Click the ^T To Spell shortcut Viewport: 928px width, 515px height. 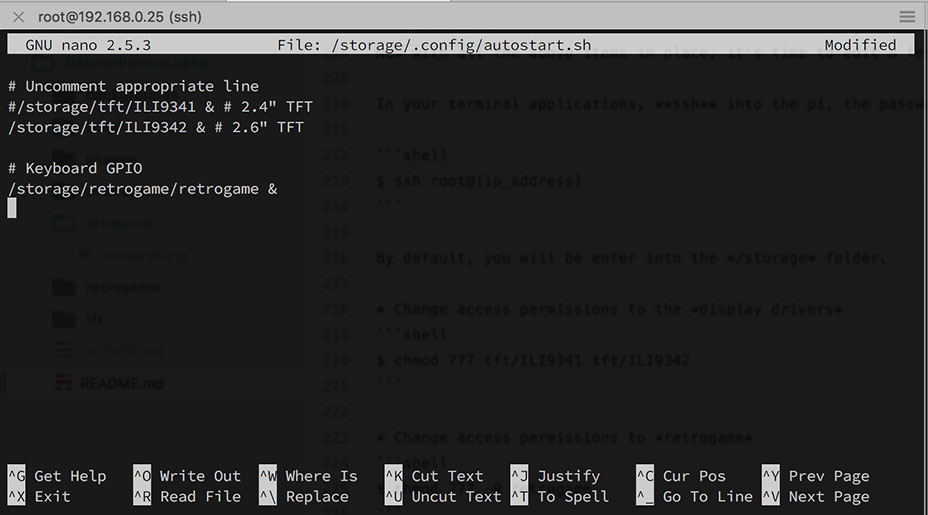click(x=559, y=497)
